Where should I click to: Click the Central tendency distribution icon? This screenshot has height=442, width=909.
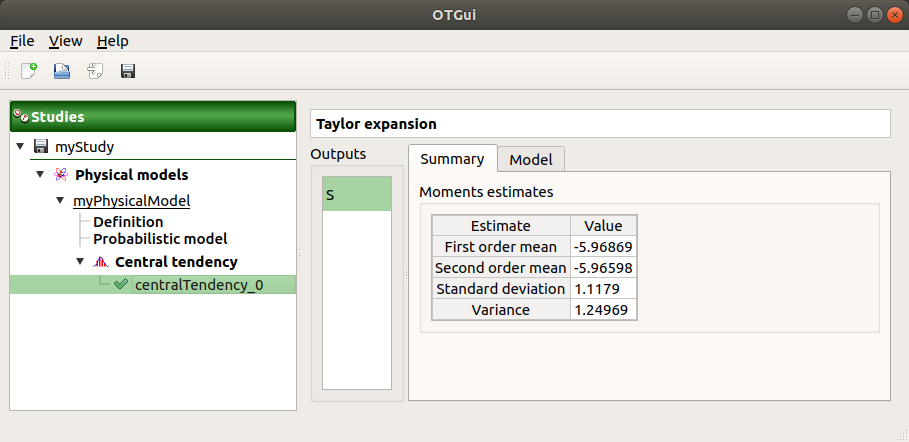point(100,263)
